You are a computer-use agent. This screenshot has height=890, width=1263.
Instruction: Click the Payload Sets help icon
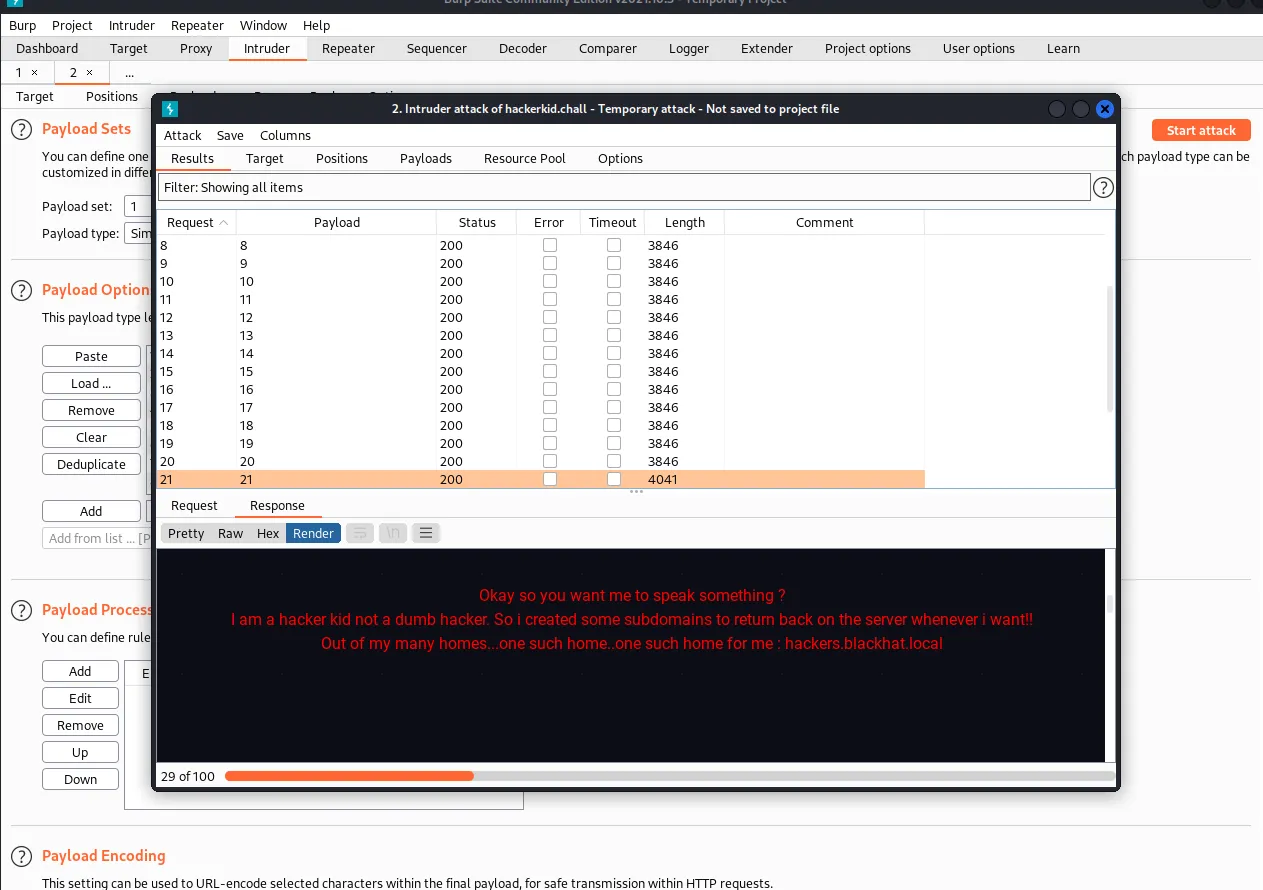[20, 129]
